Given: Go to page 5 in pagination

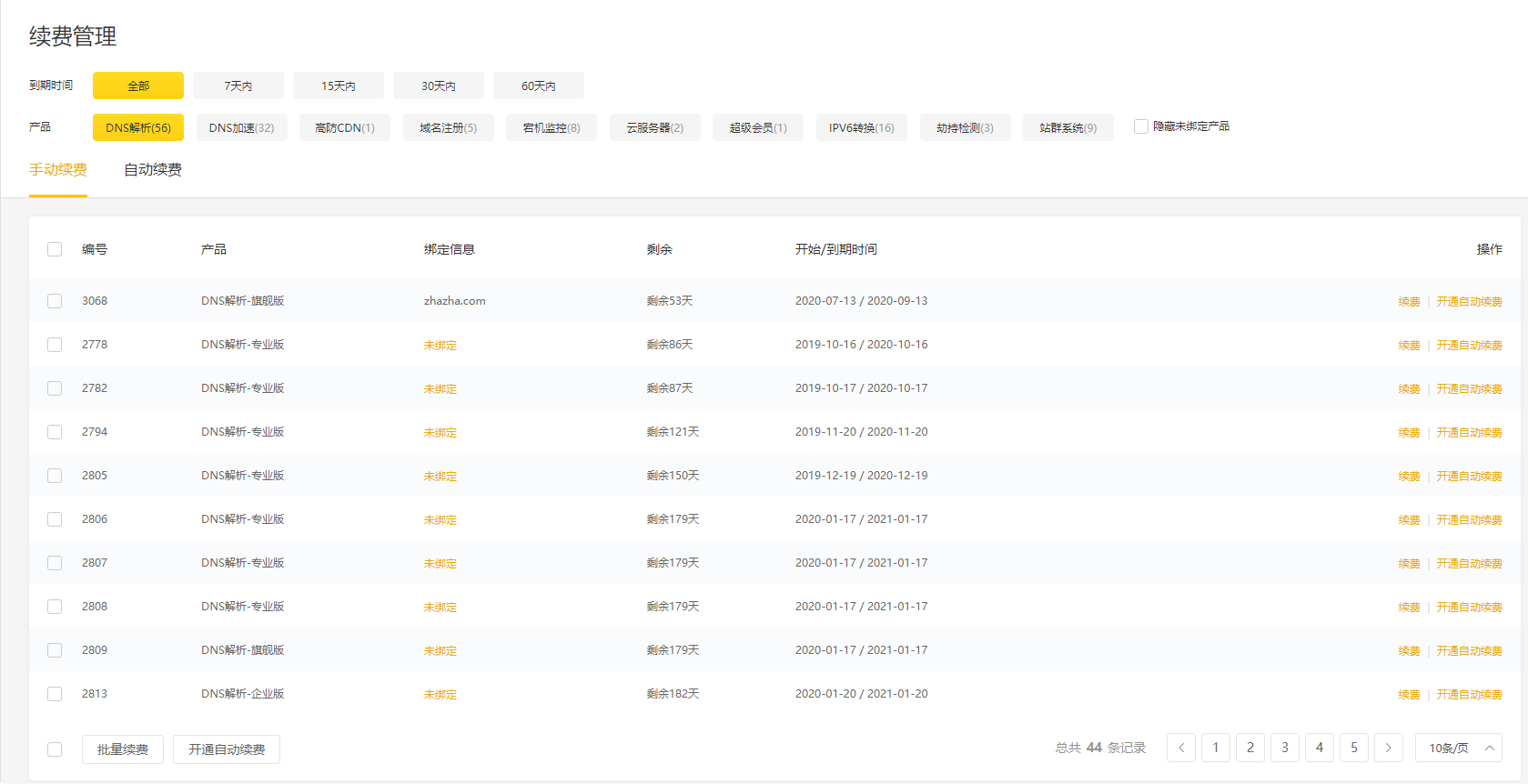Looking at the screenshot, I should coord(1354,748).
